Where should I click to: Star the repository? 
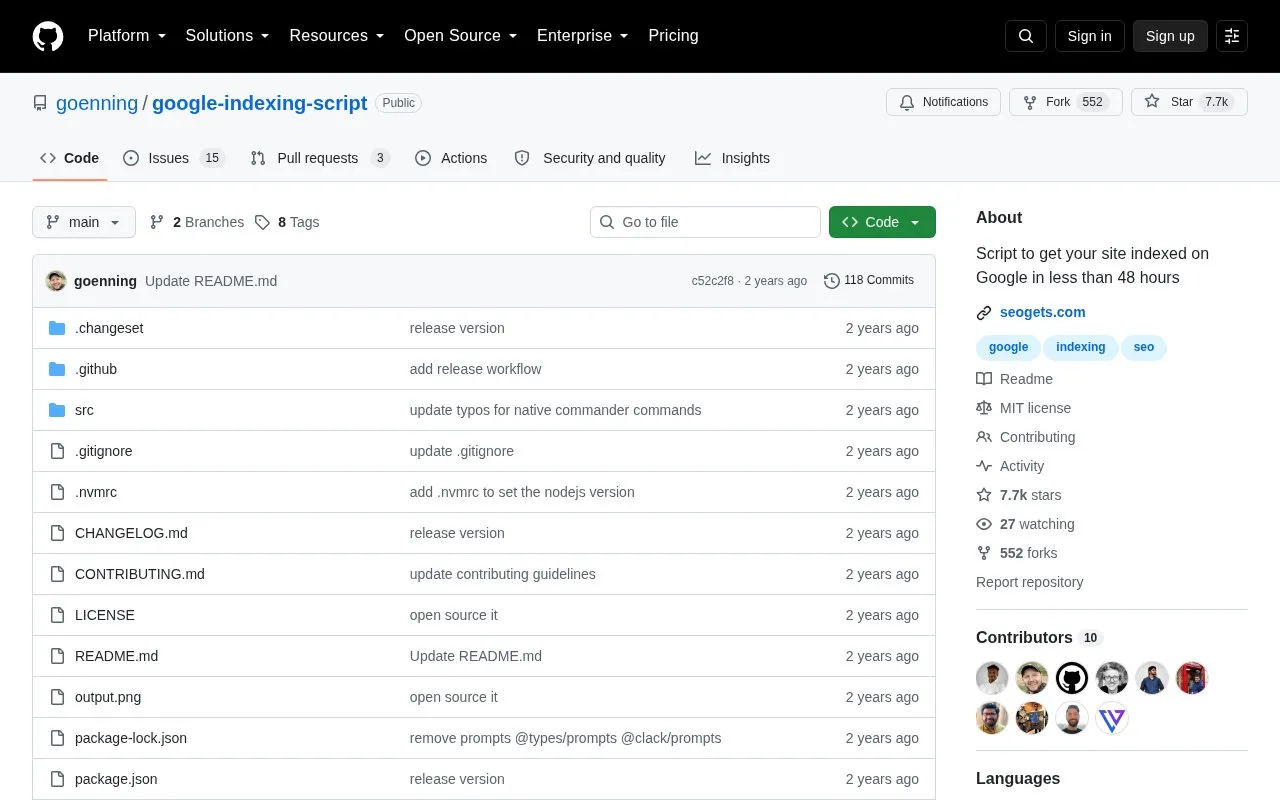1189,102
